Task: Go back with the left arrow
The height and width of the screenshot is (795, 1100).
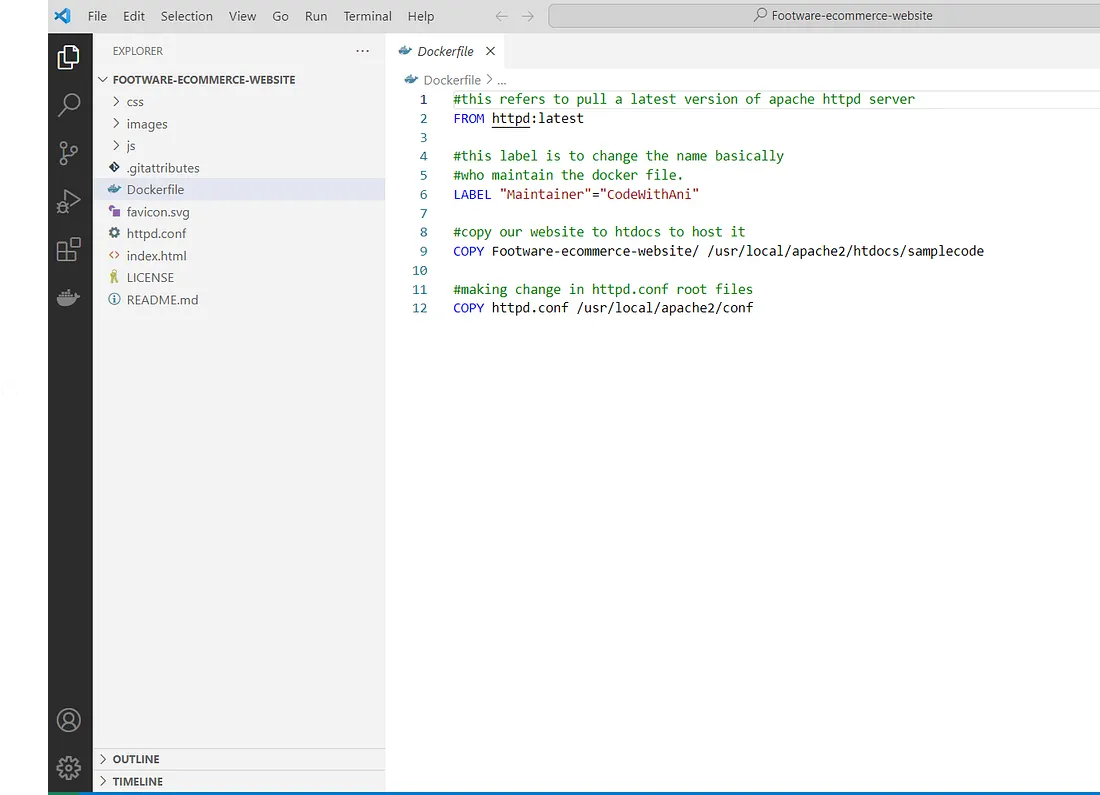Action: pos(501,16)
